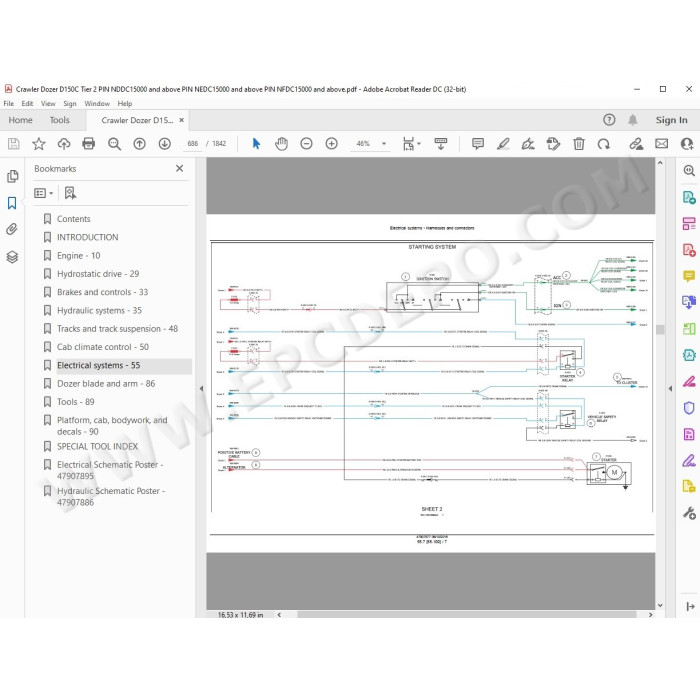Click the horizontal scrollbar right arrow
This screenshot has width=700, height=700.
coord(650,615)
